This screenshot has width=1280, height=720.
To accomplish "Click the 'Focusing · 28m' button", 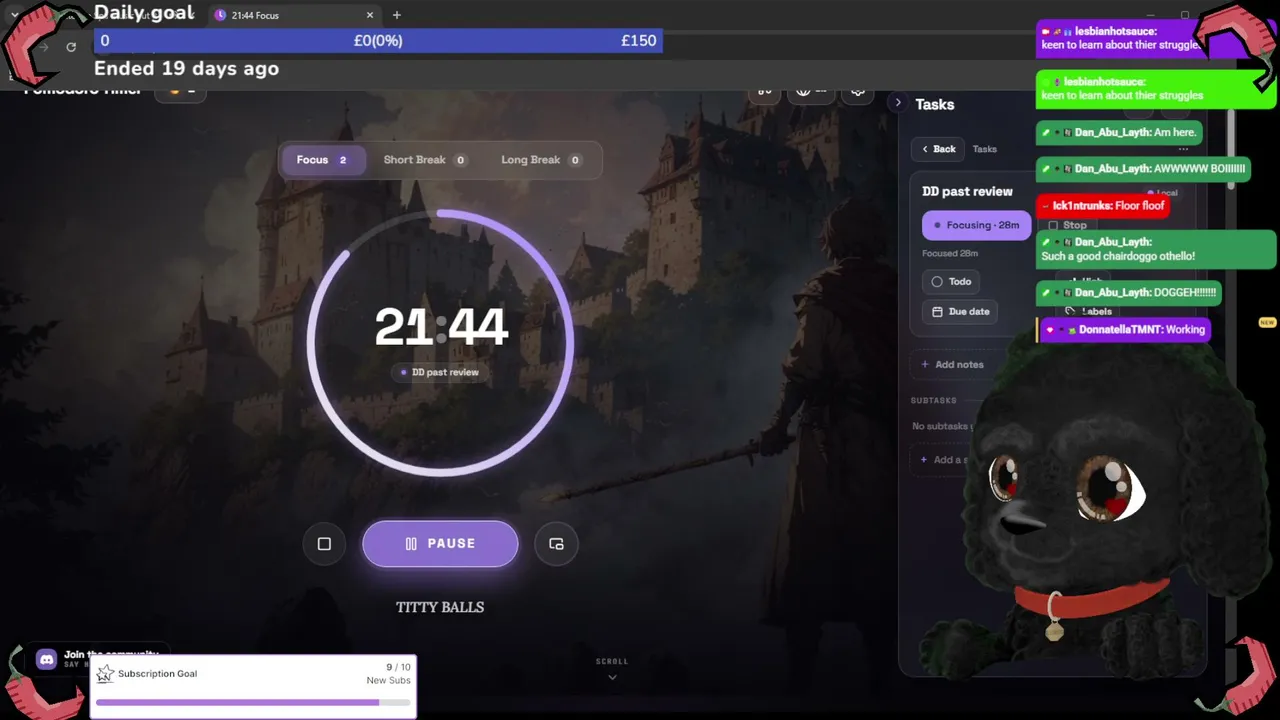I will tap(976, 225).
